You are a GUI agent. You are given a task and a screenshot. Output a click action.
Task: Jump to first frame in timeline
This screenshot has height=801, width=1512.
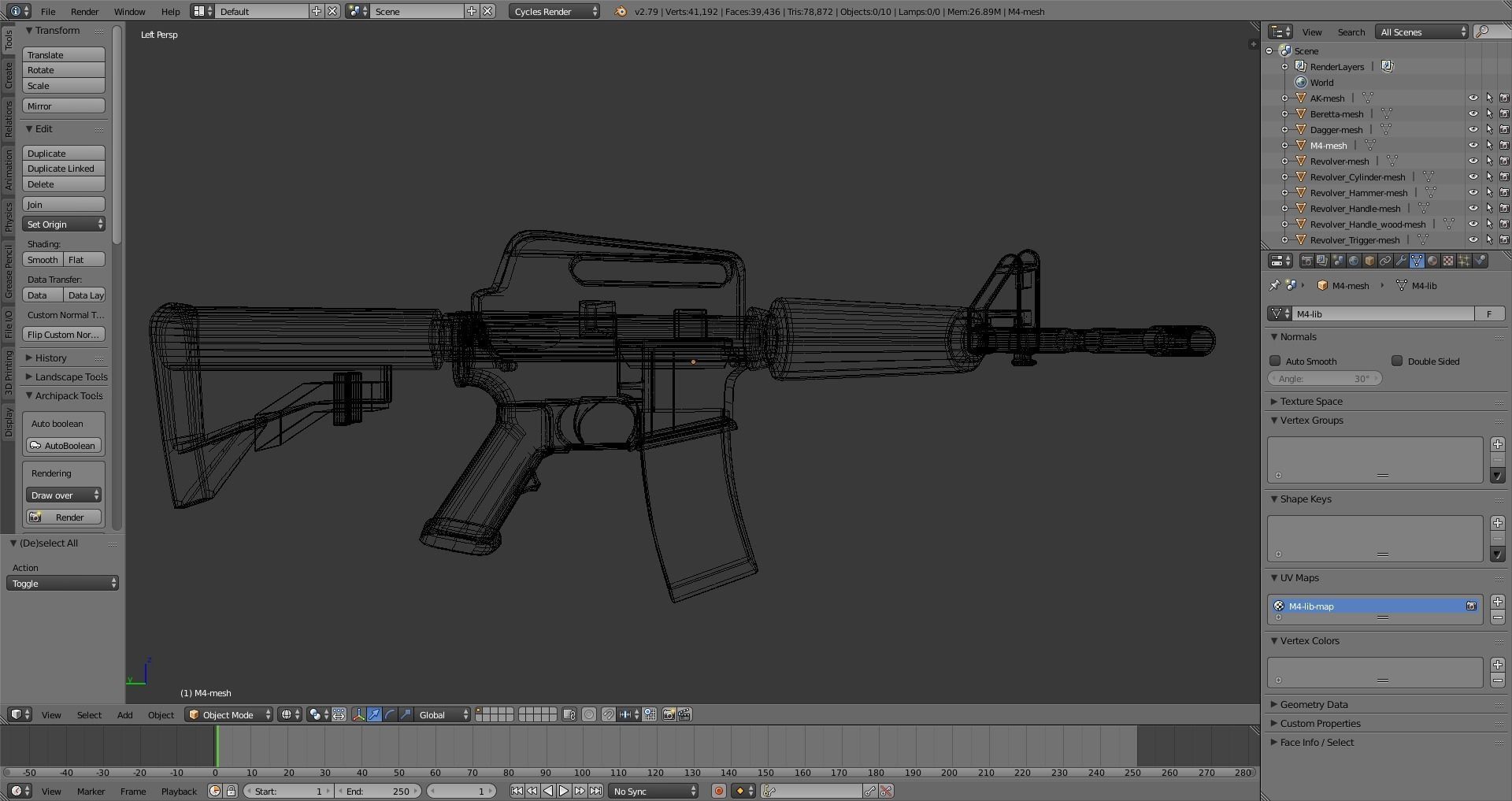517,791
